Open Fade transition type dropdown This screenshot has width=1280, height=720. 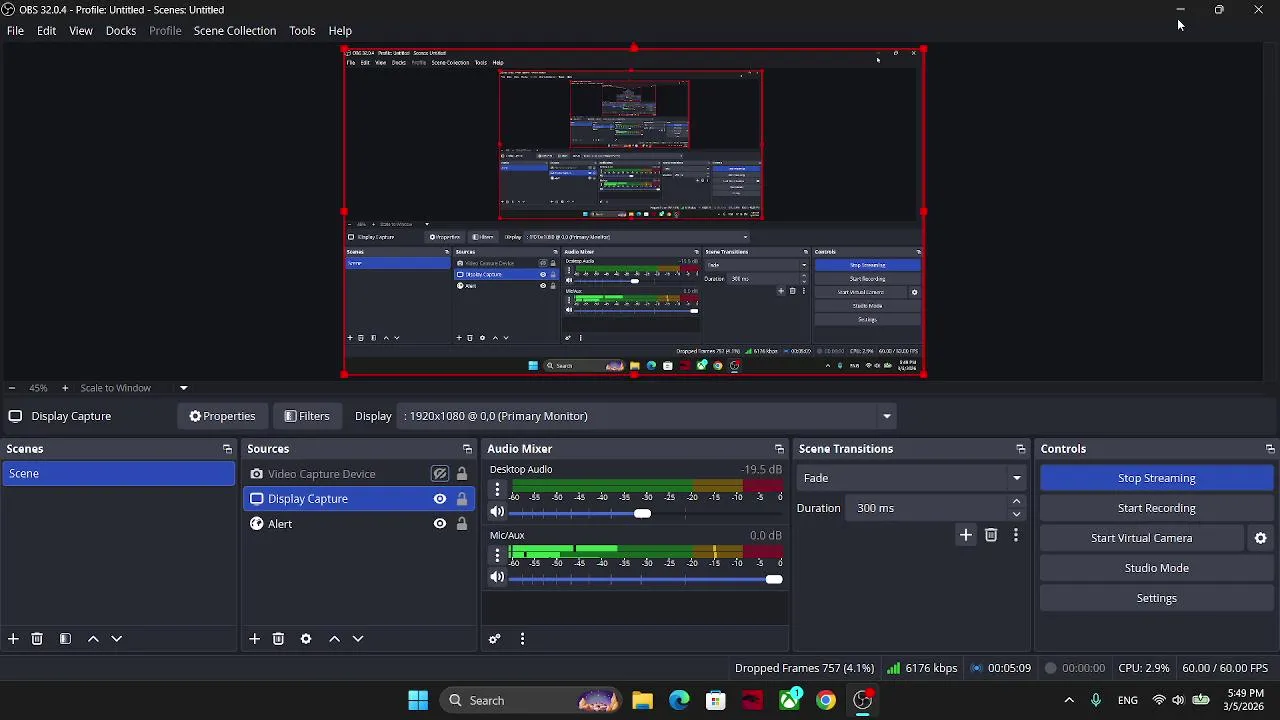(x=912, y=478)
